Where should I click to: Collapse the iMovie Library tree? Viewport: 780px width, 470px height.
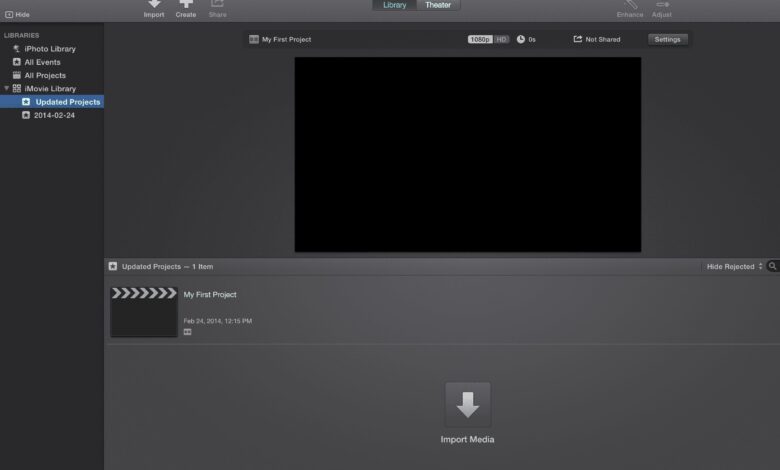coord(6,89)
